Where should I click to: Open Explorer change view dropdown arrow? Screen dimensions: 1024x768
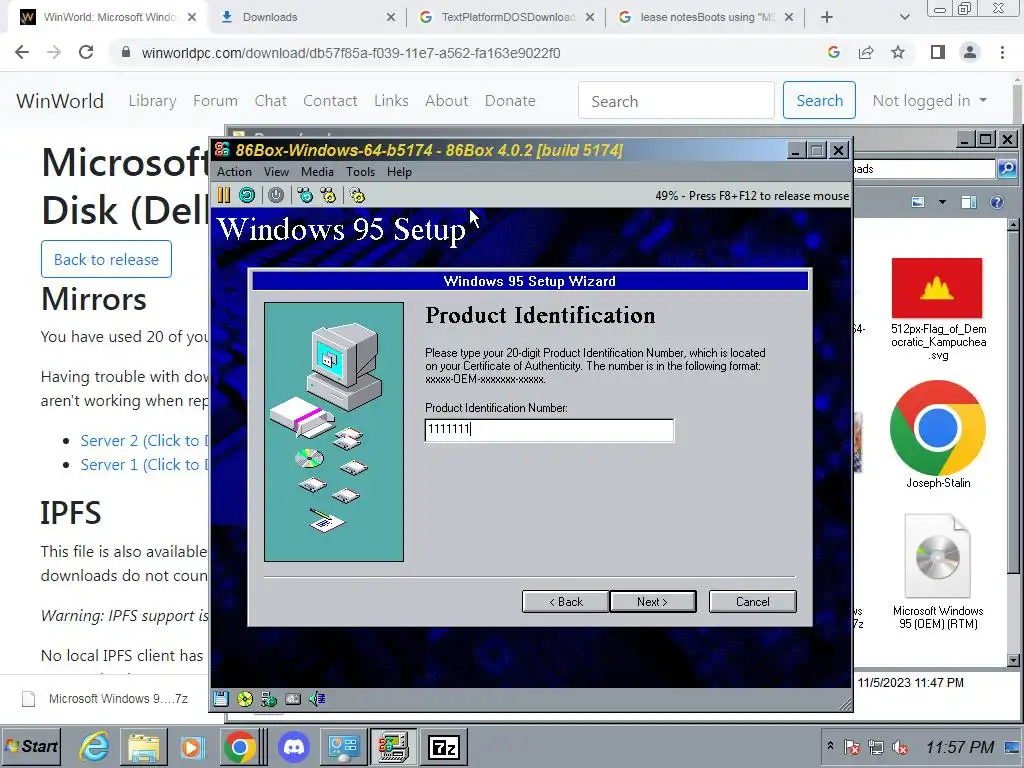pyautogui.click(x=942, y=202)
